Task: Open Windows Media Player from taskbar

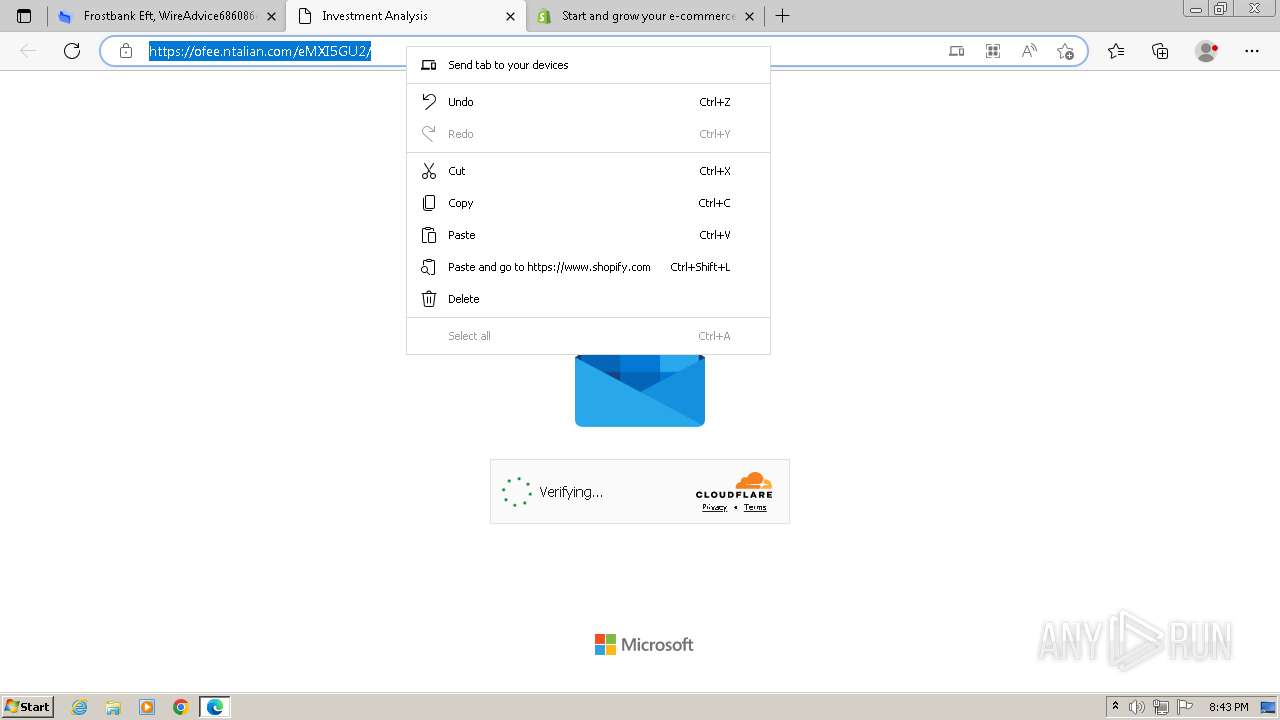Action: pyautogui.click(x=147, y=707)
